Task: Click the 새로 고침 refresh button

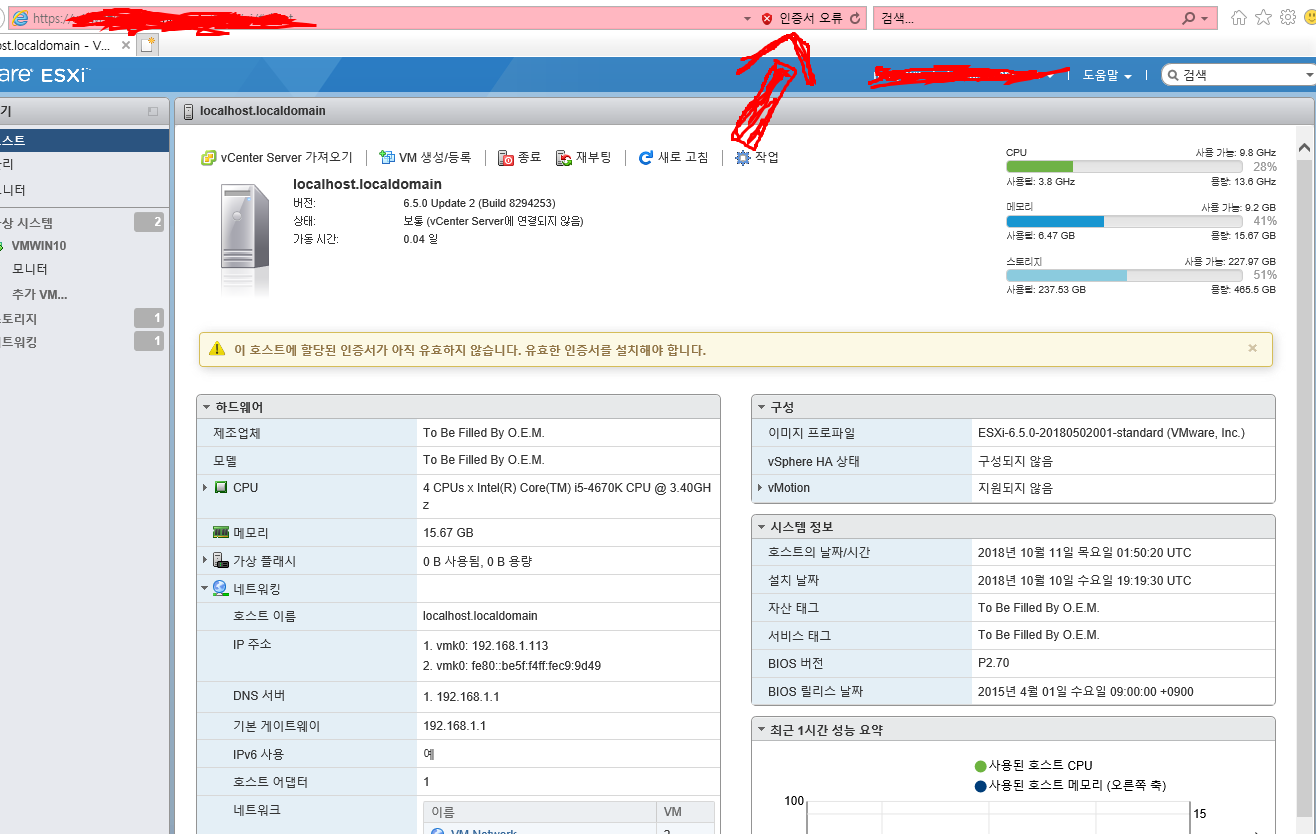Action: [673, 157]
